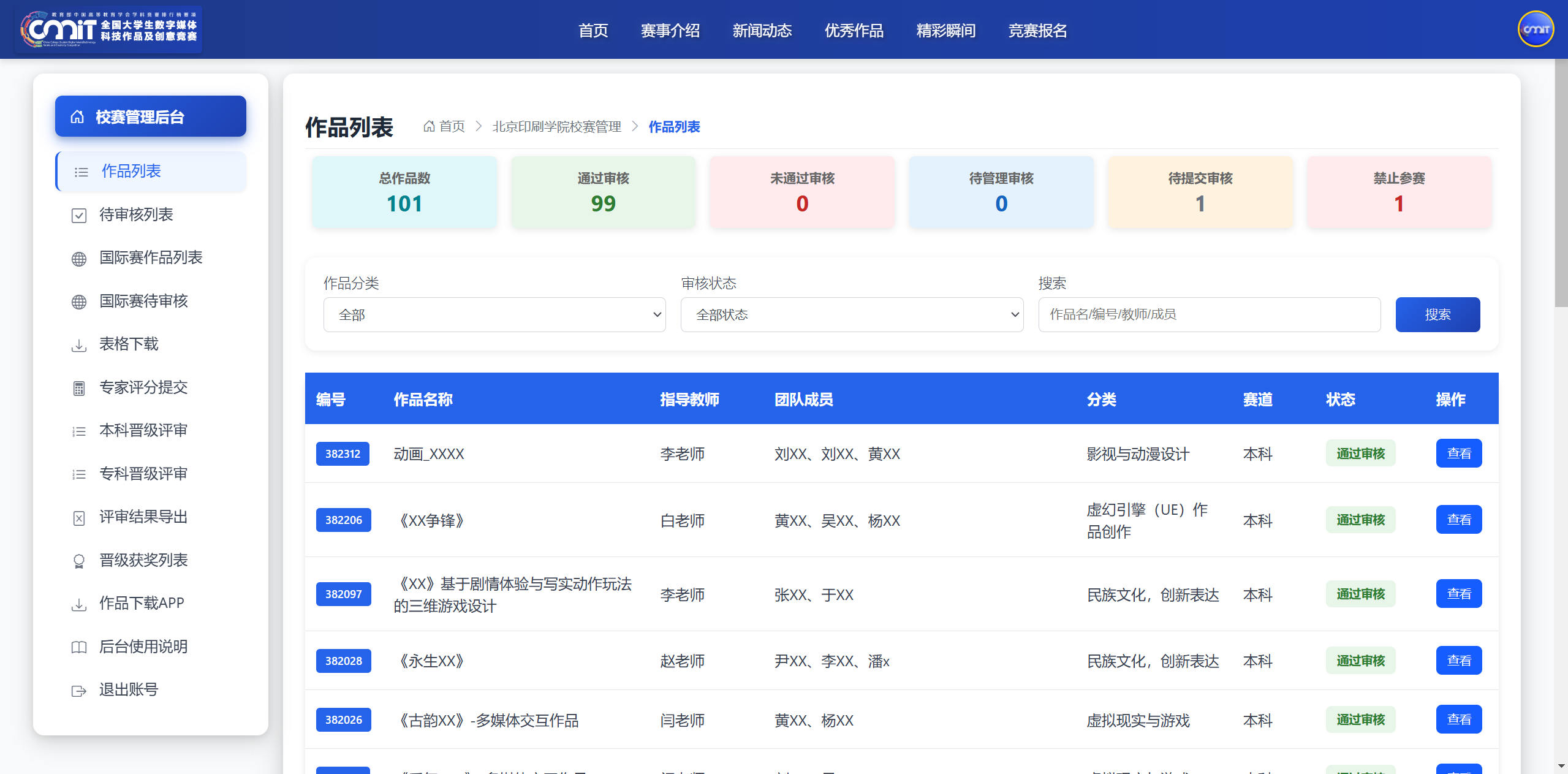Click the globe icon beside 国际赛作品列表
This screenshot has height=774, width=1568.
pyautogui.click(x=79, y=259)
